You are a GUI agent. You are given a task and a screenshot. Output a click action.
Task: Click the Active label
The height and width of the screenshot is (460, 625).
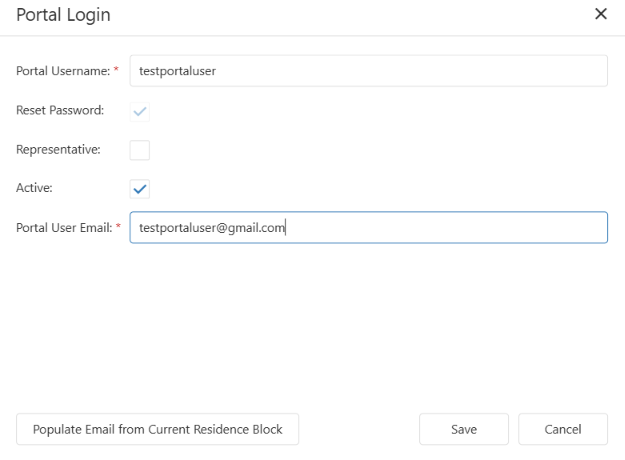pos(34,188)
